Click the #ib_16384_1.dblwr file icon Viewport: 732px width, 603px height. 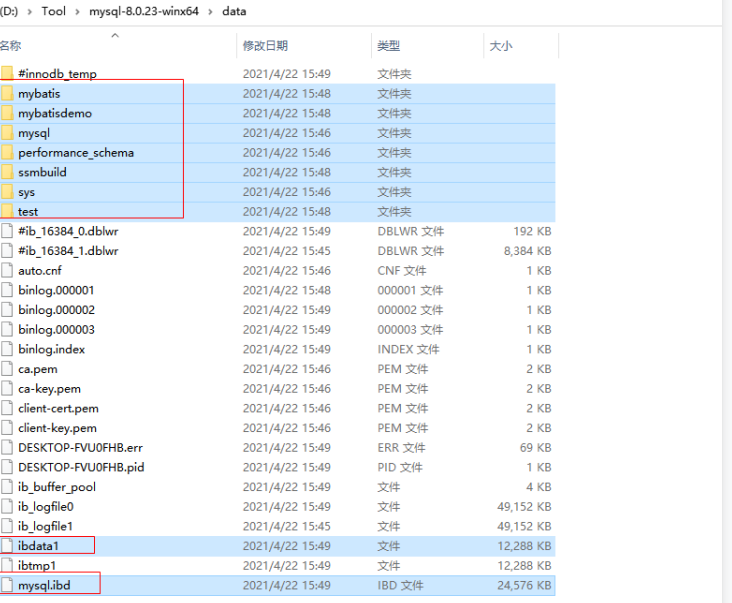coord(7,251)
